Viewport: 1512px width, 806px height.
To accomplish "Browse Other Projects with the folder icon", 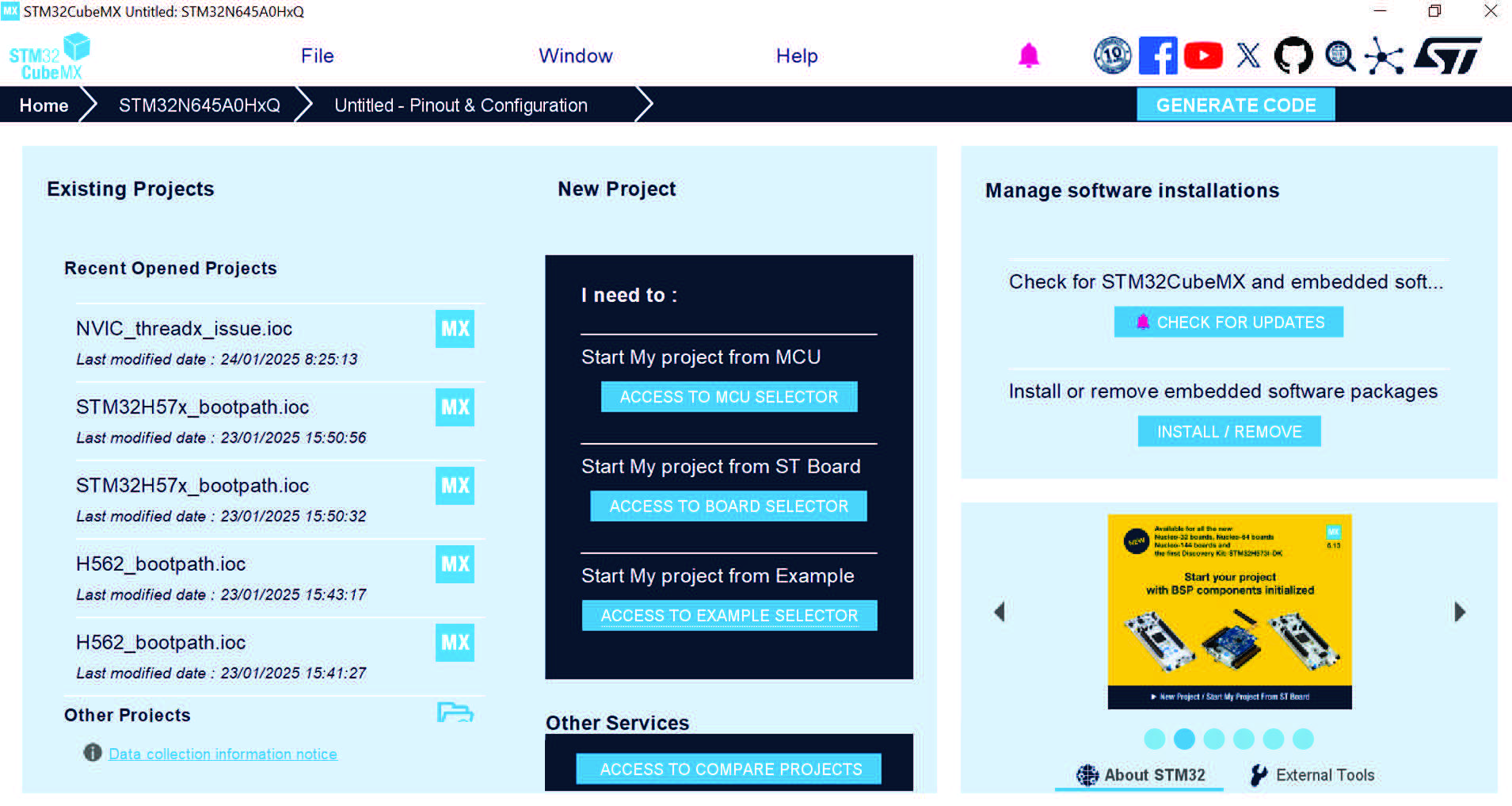I will tap(455, 712).
